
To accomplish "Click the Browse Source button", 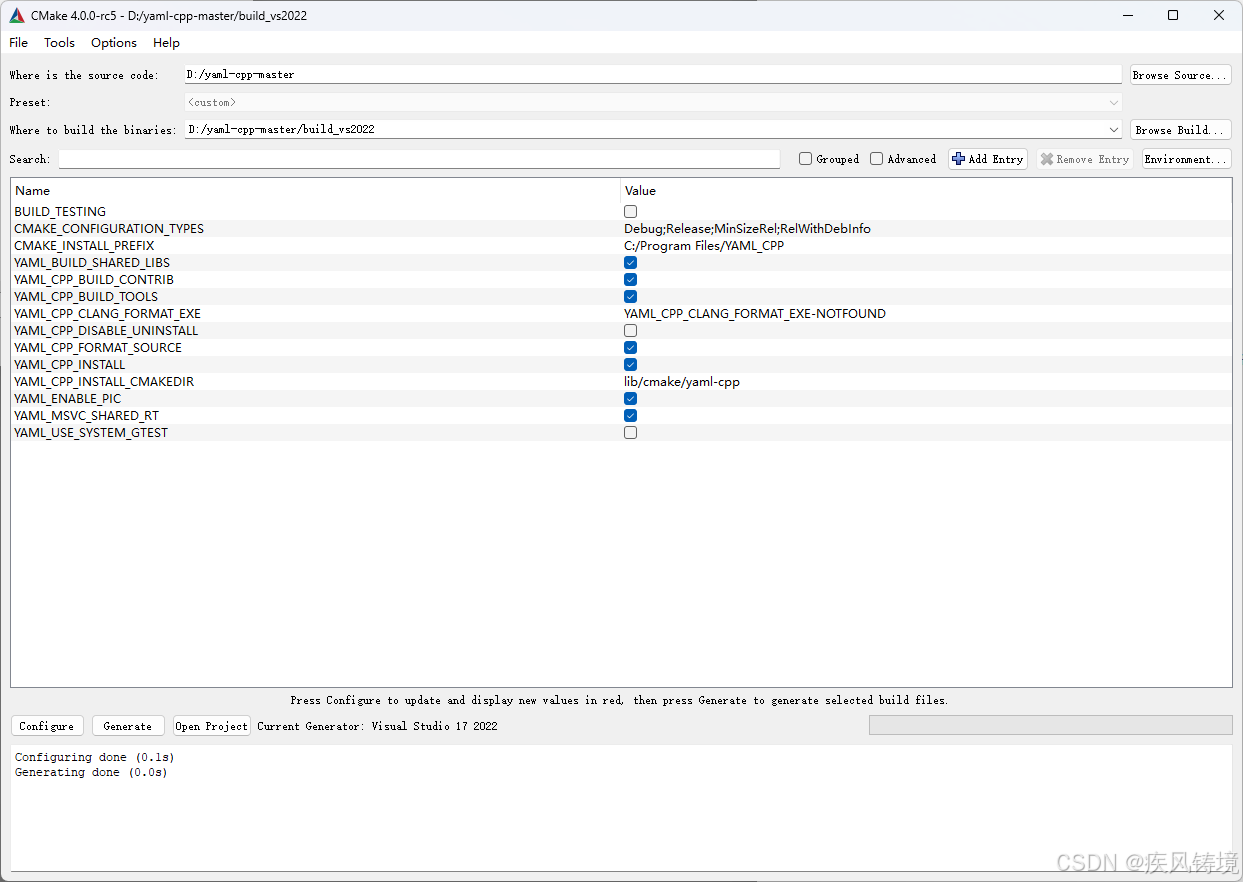I will click(1181, 75).
